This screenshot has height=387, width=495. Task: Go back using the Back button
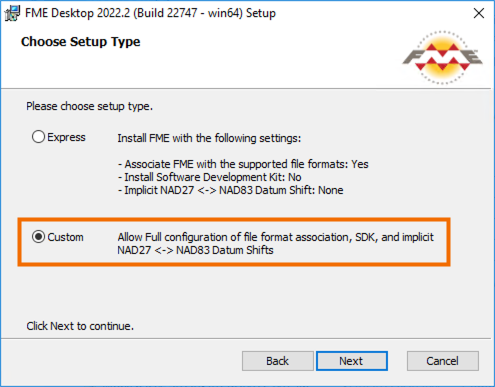click(278, 361)
